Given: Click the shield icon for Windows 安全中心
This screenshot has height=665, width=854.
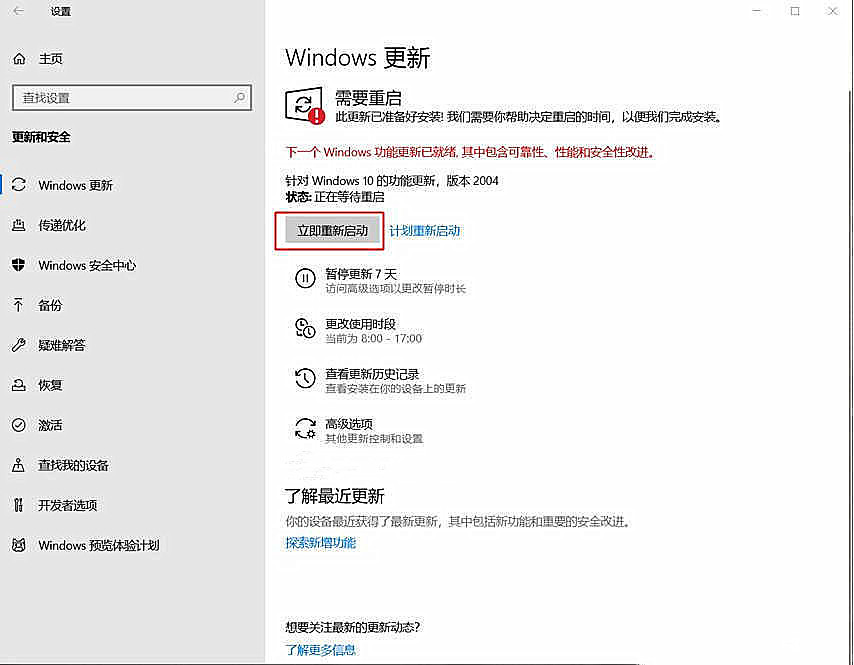Looking at the screenshot, I should click(x=19, y=265).
